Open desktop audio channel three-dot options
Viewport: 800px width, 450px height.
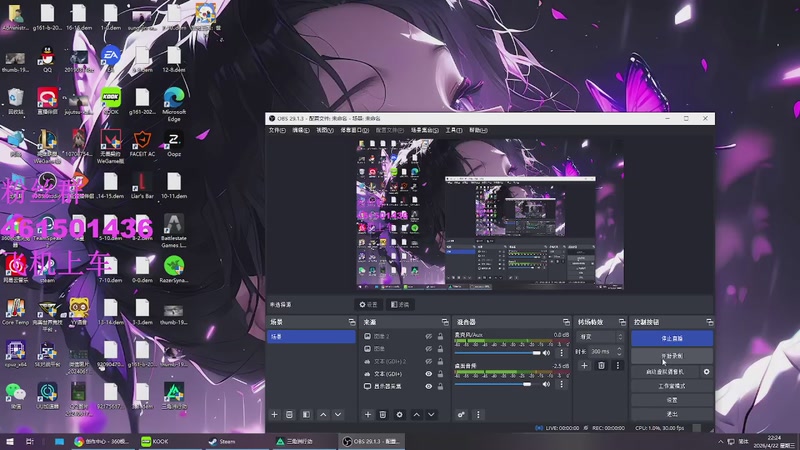point(562,384)
